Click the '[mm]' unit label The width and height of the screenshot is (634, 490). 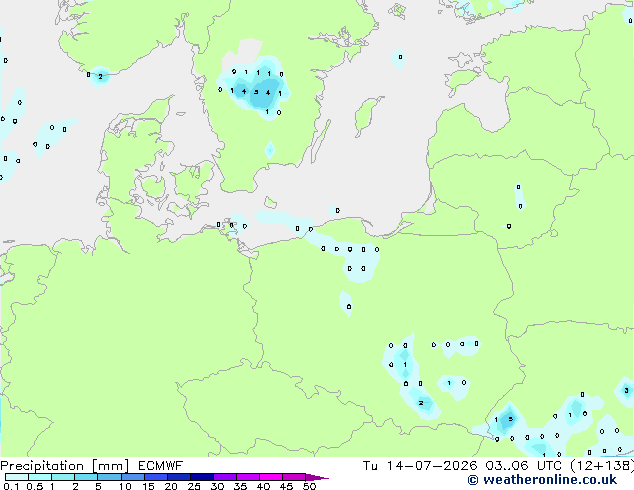pyautogui.click(x=110, y=466)
